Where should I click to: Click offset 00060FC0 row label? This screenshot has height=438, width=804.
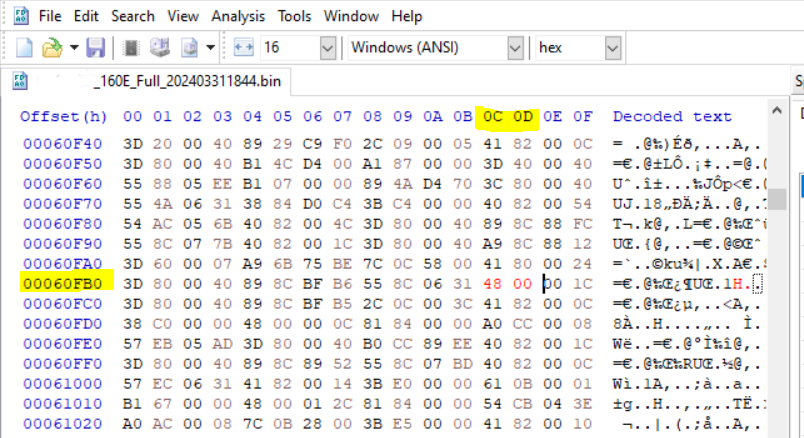pyautogui.click(x=63, y=304)
